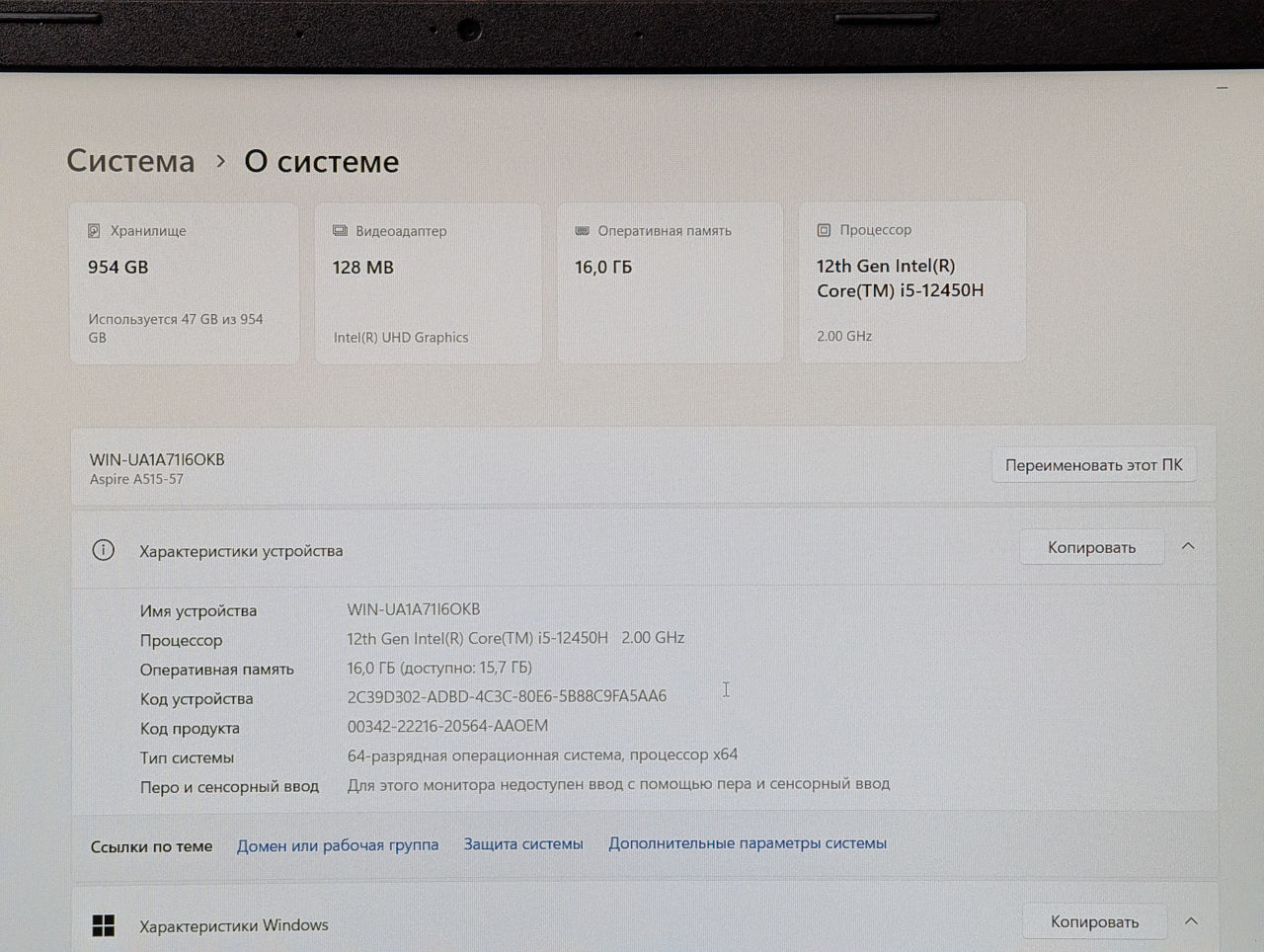Click the Оперативная память RAM icon

pos(582,231)
